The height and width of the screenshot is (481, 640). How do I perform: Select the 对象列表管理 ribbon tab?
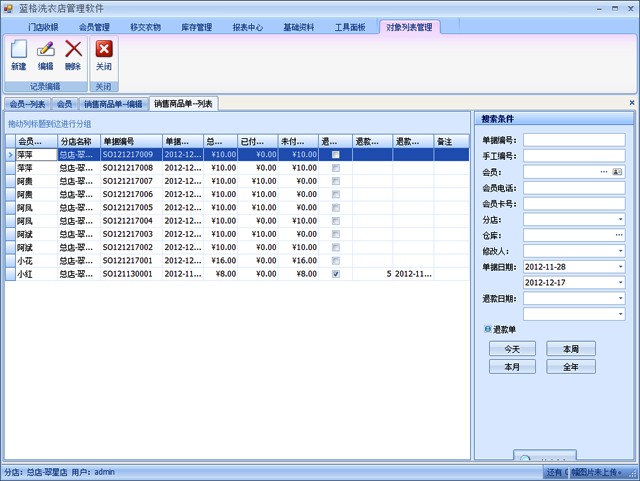[x=409, y=27]
